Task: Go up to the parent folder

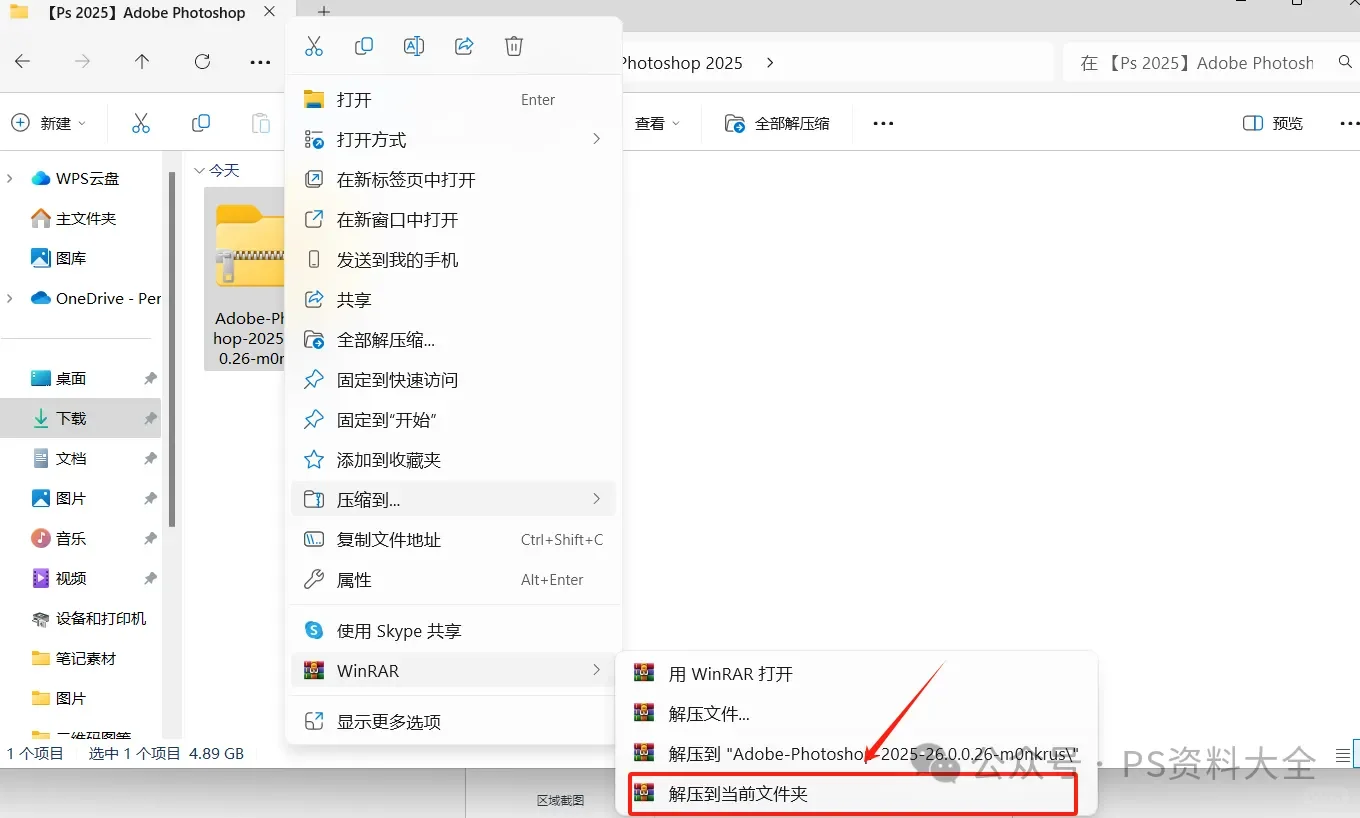Action: [x=141, y=61]
